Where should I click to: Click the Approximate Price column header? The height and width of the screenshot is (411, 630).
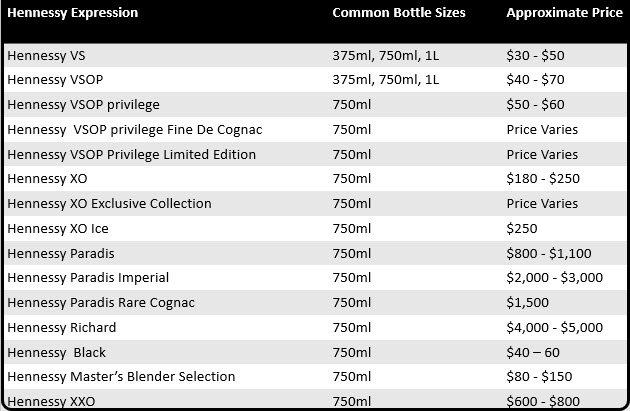pos(565,13)
